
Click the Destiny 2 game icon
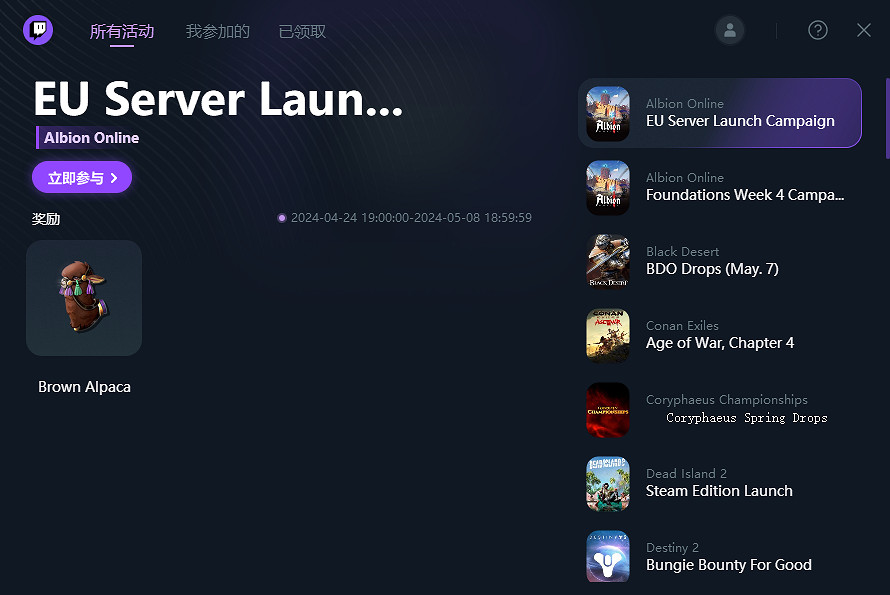coord(608,557)
